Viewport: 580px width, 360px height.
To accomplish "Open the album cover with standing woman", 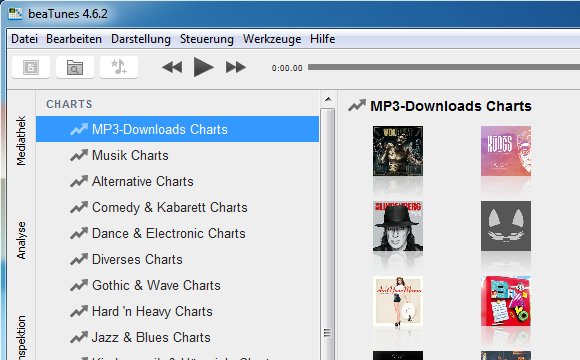I will [x=398, y=301].
